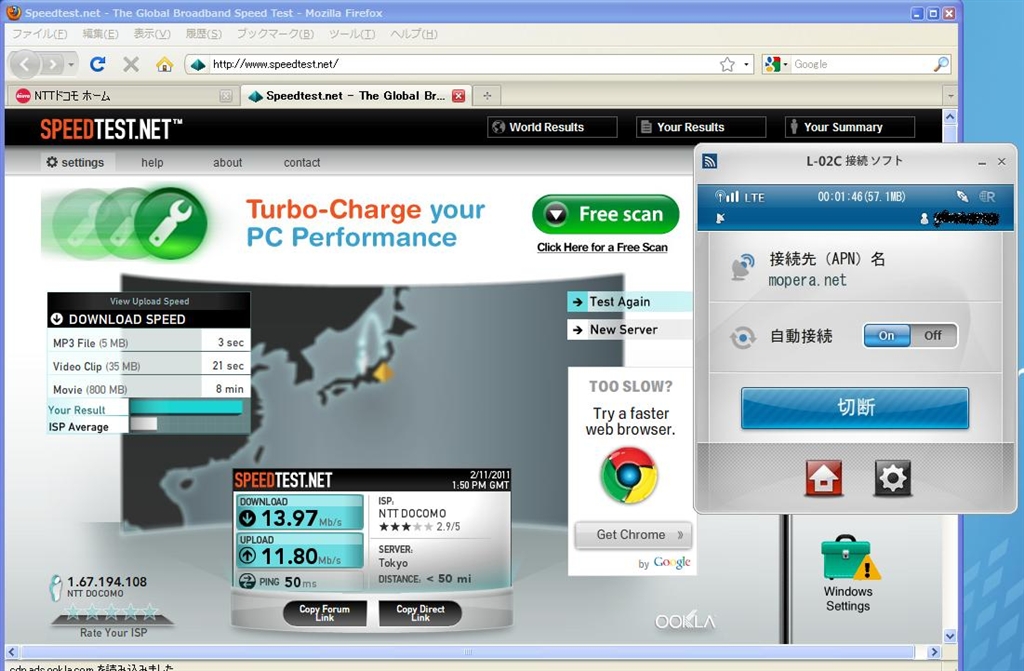The height and width of the screenshot is (671, 1024).
Task: Open the contact link
Action: [302, 163]
